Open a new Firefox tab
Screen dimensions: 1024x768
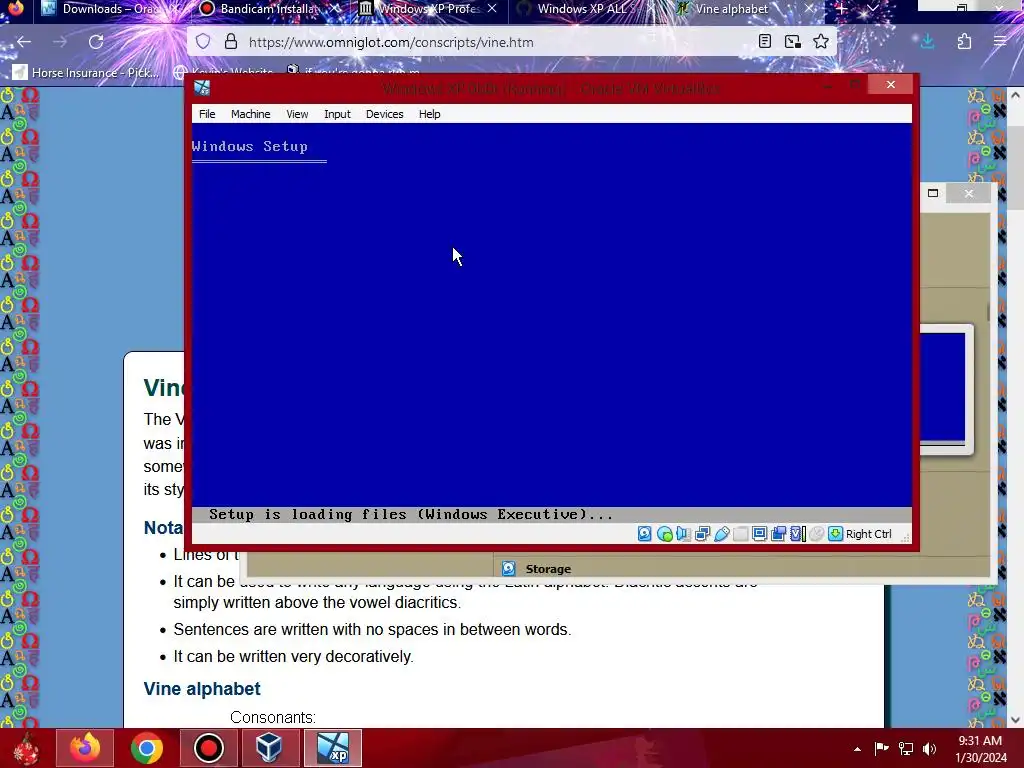[842, 8]
